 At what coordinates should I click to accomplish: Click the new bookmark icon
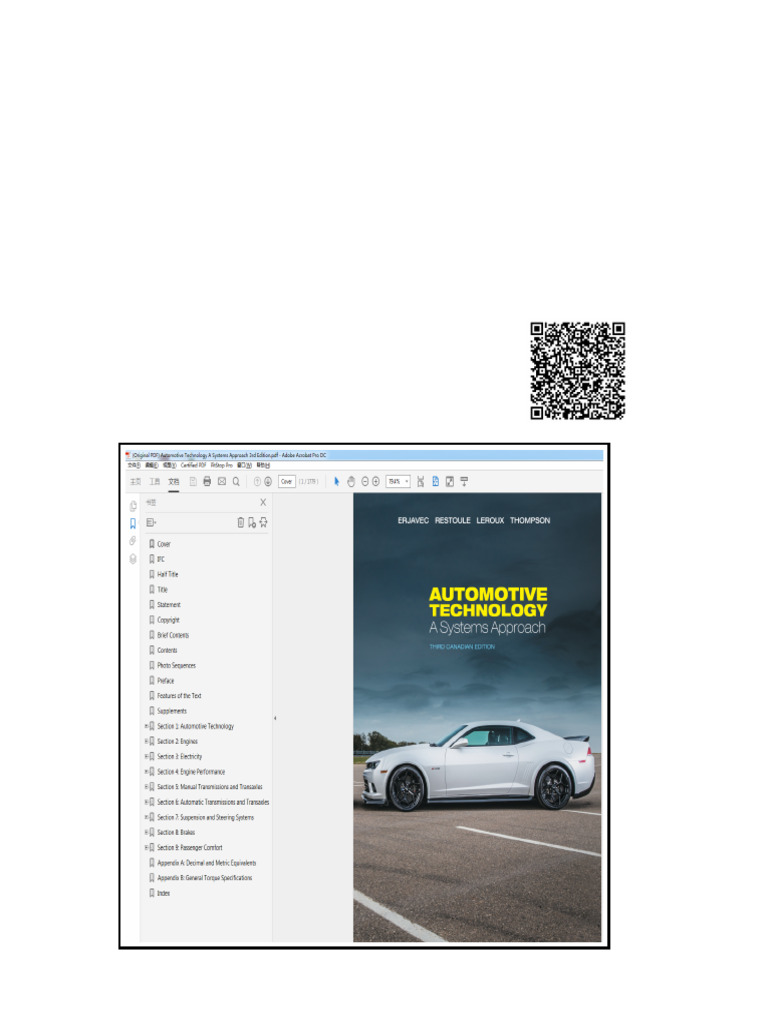pos(251,522)
